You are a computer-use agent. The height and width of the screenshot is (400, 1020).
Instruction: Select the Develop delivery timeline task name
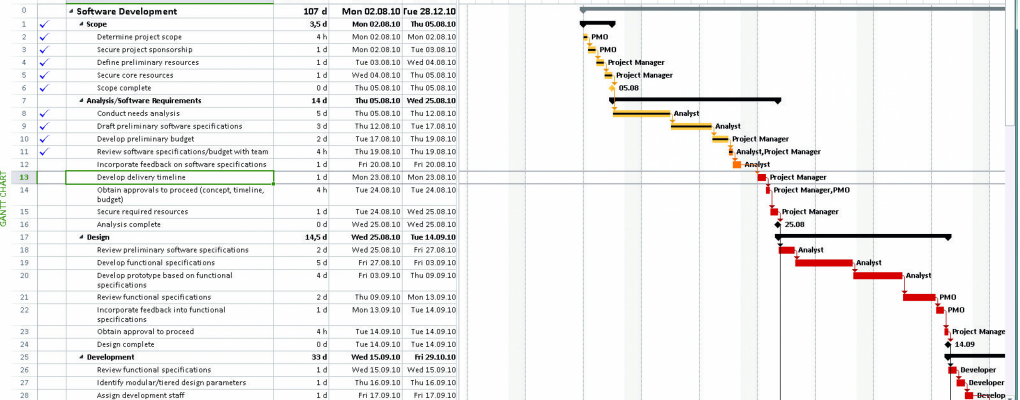141,177
